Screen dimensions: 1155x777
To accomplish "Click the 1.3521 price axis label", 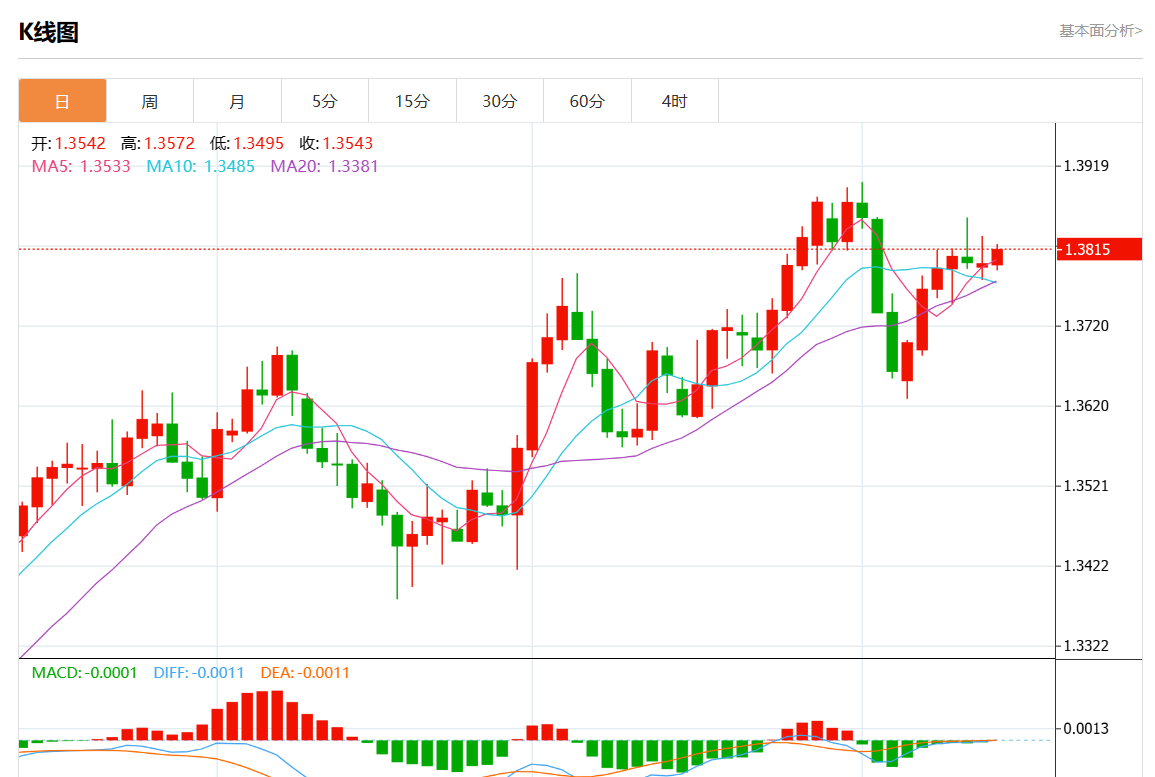I will 1086,486.
